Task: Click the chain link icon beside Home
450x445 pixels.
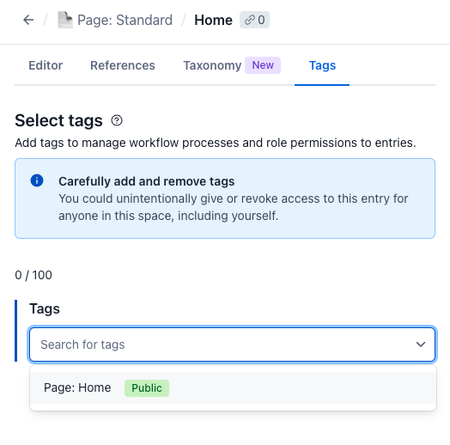Action: click(249, 20)
